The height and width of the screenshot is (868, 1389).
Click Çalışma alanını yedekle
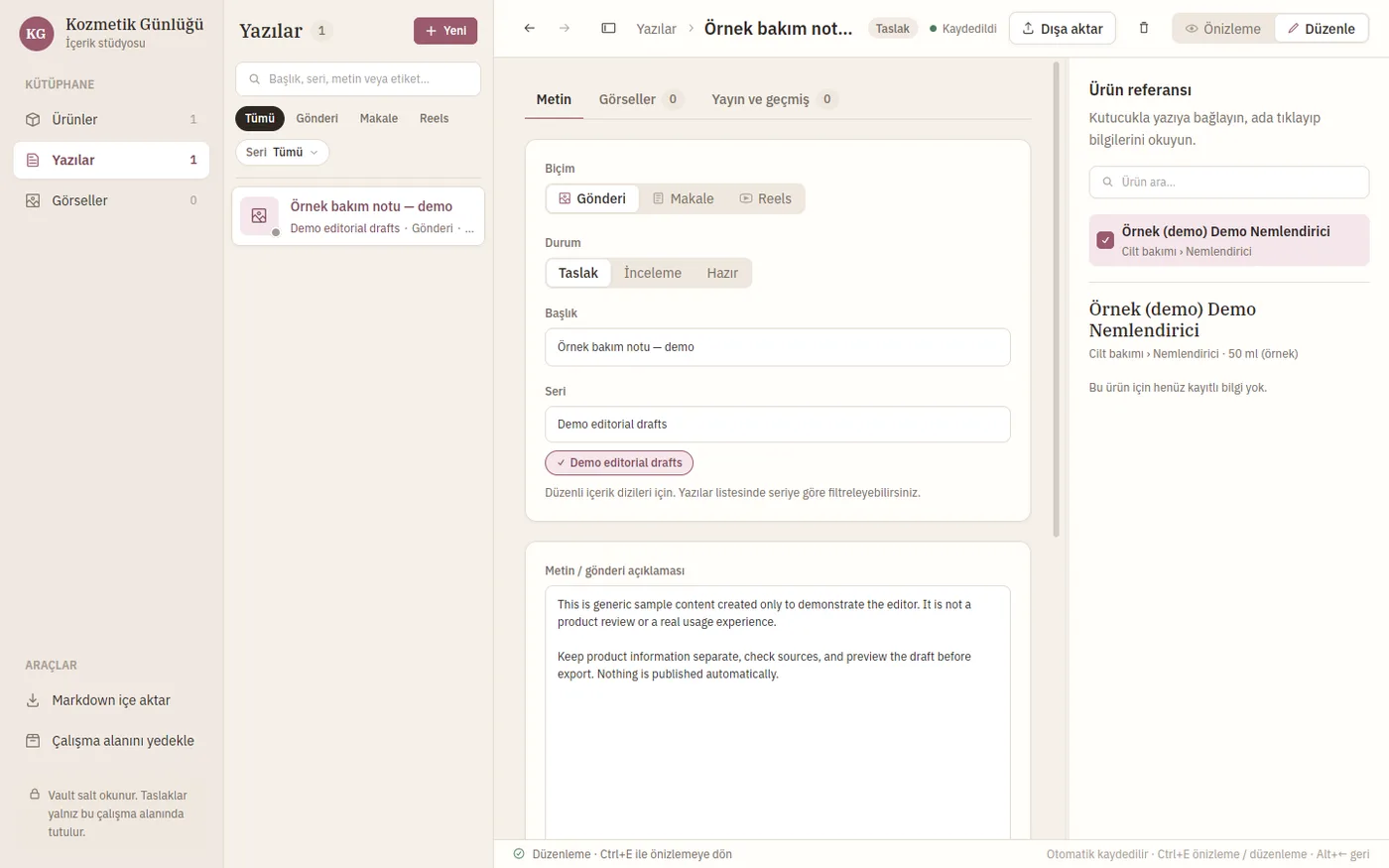[x=111, y=741]
